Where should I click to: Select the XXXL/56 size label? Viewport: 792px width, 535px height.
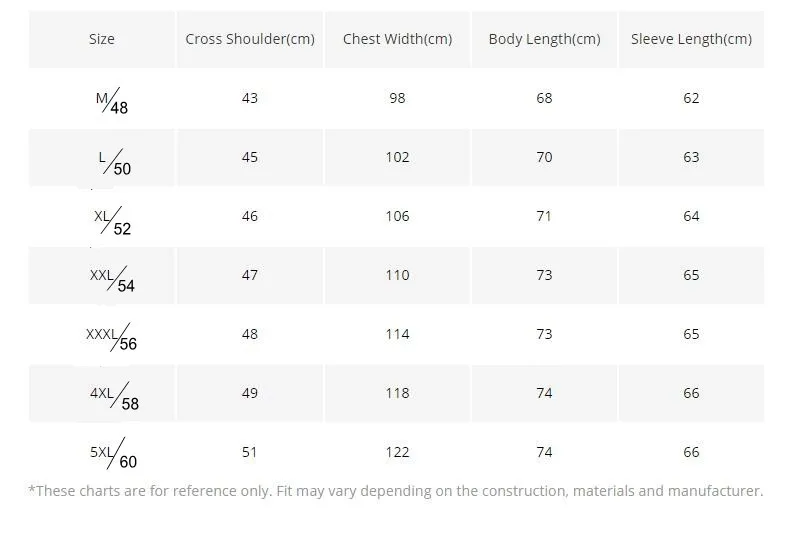111,337
